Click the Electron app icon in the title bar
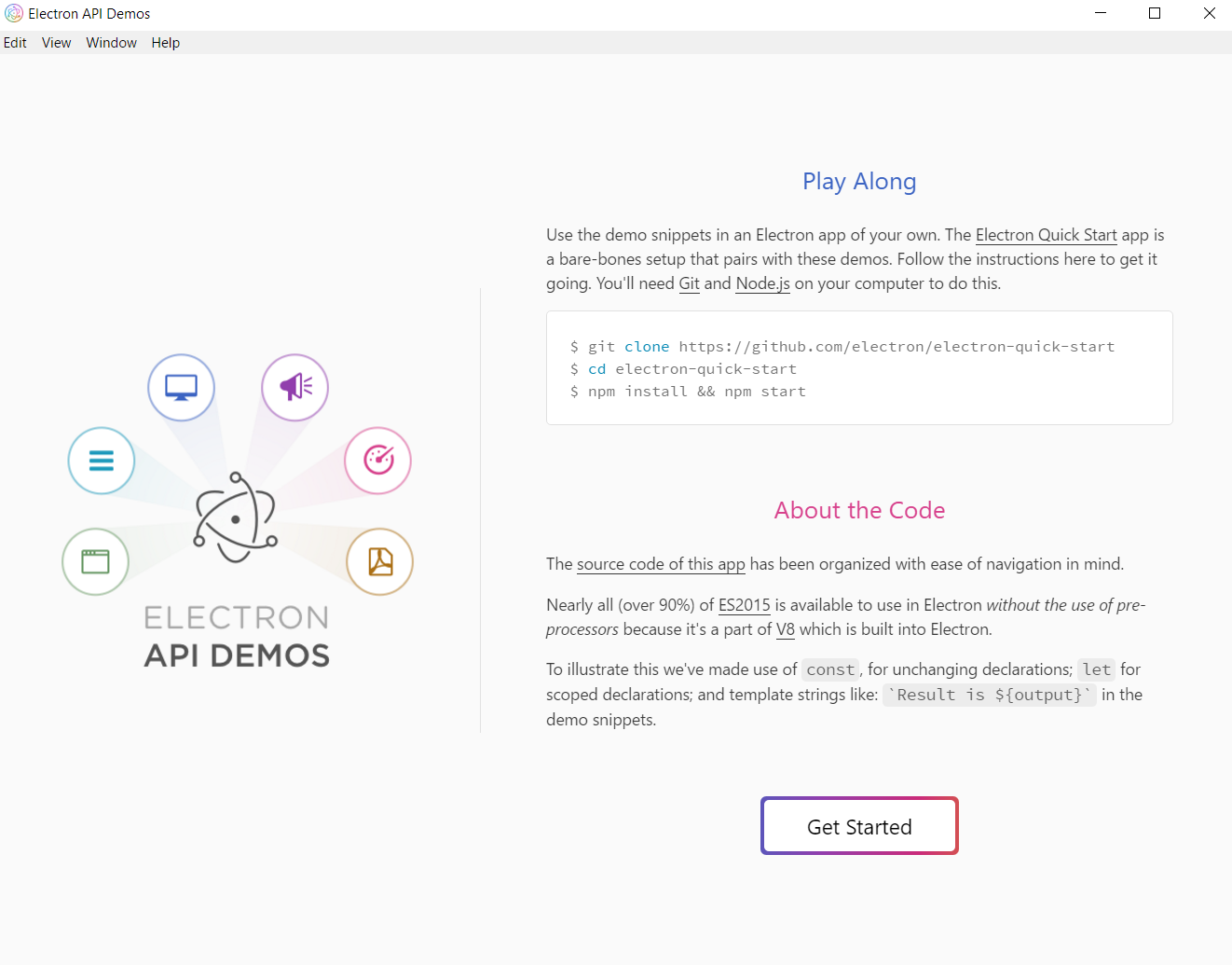1232x965 pixels. tap(13, 13)
